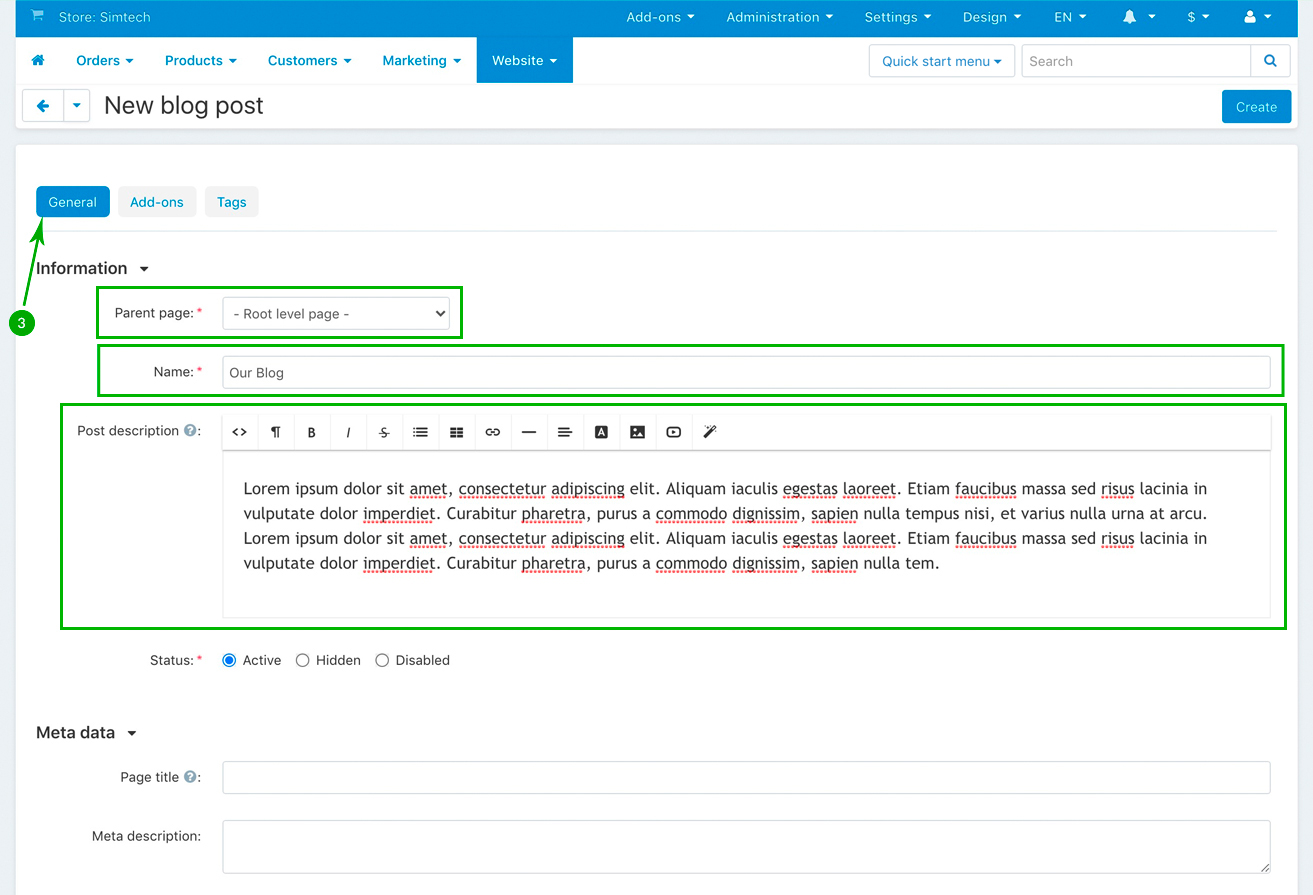Screen dimensions: 1313x895
Task: Click the strikethrough icon in editor
Action: 384,432
